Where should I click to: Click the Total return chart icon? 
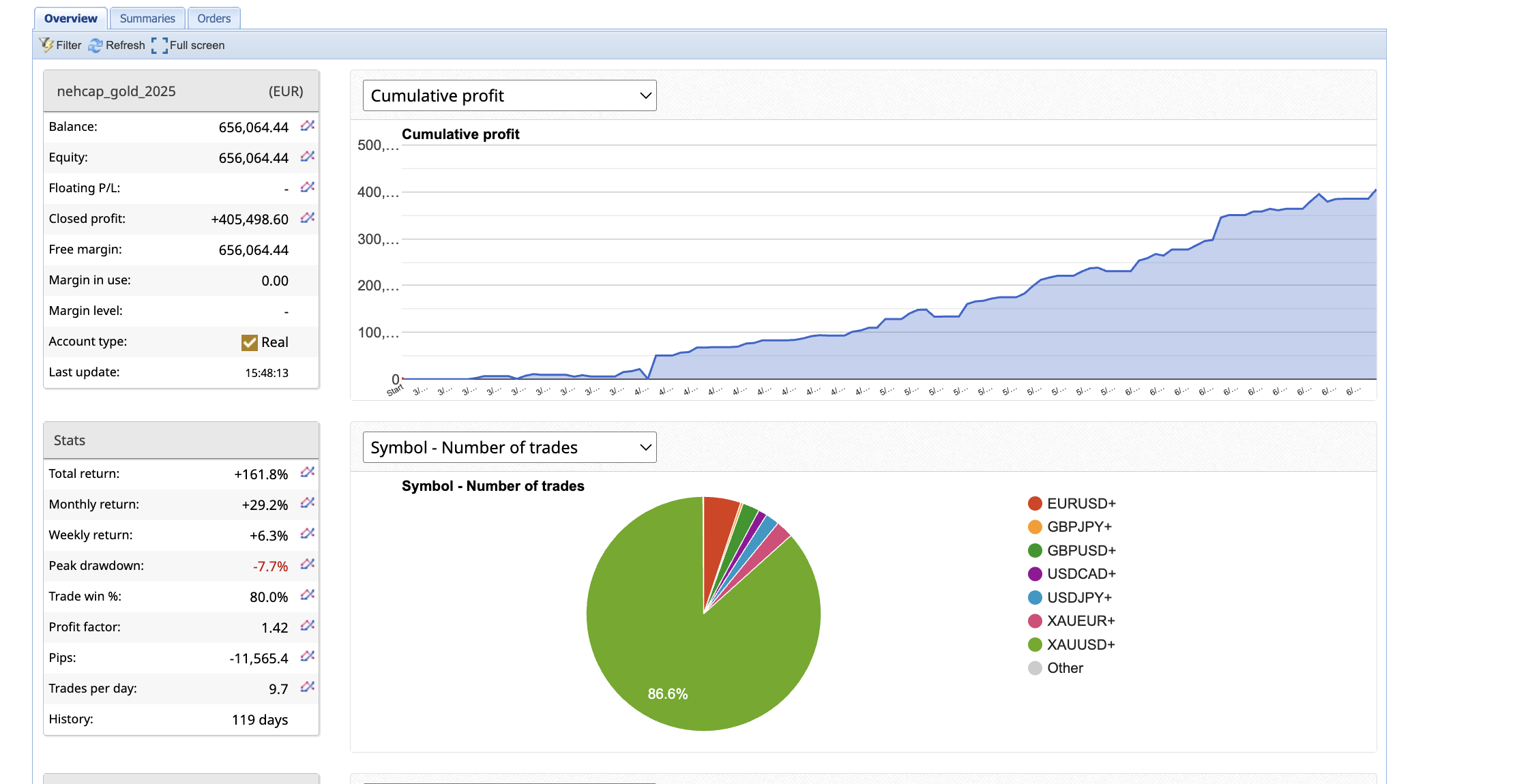click(308, 472)
